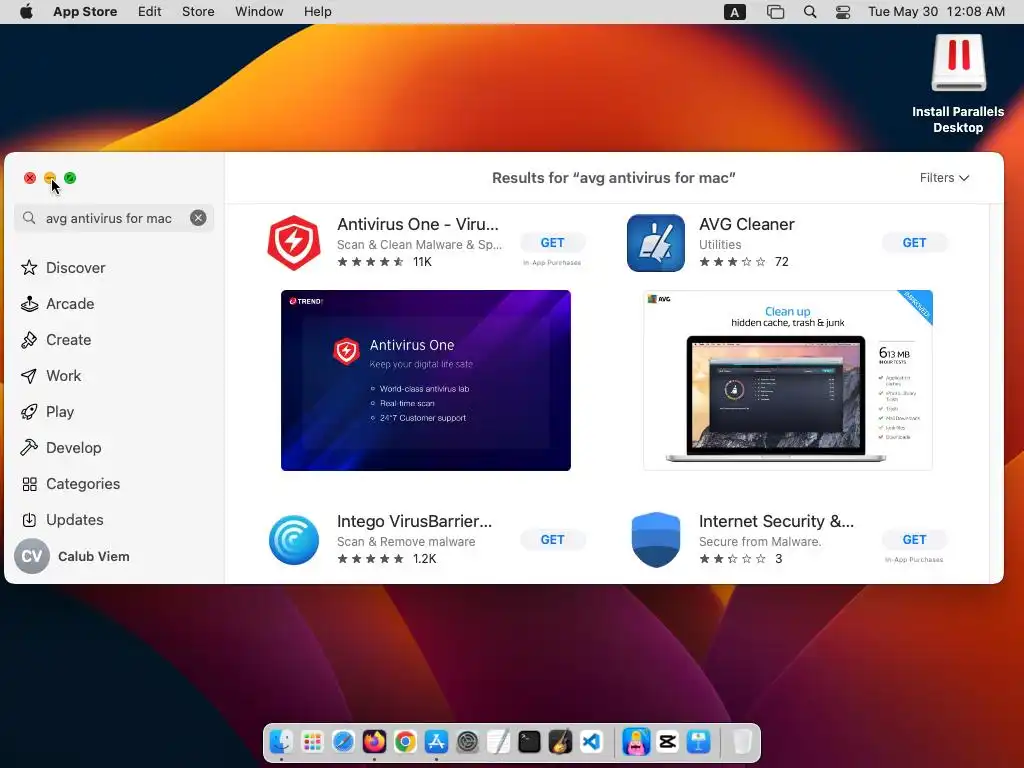Open the AVG Cleaner screenshot preview
This screenshot has width=1024, height=768.
[788, 380]
